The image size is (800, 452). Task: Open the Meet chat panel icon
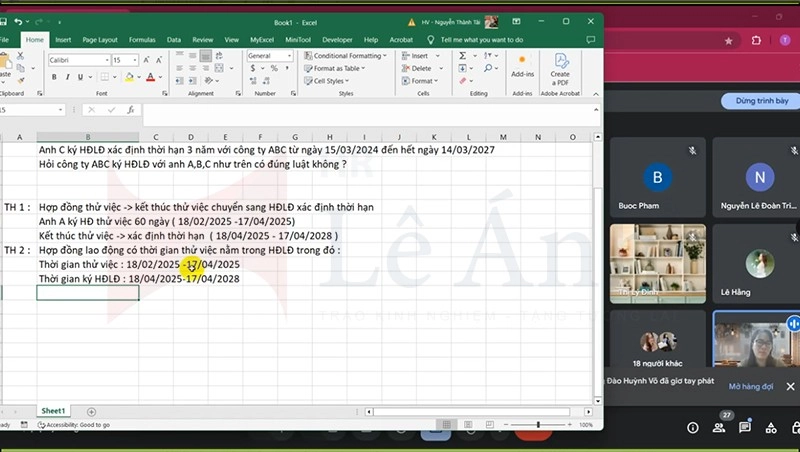(x=745, y=427)
